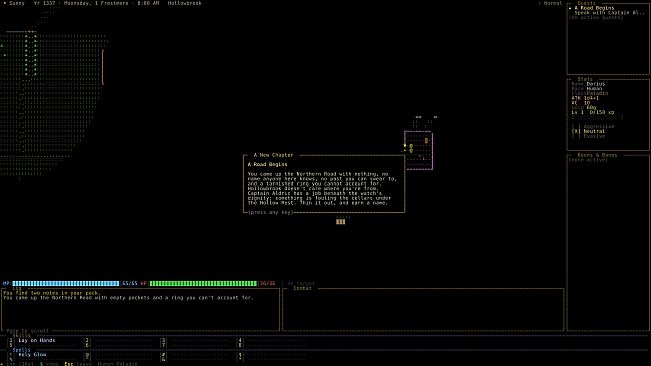Select the Aggressive stance option

click(x=593, y=127)
